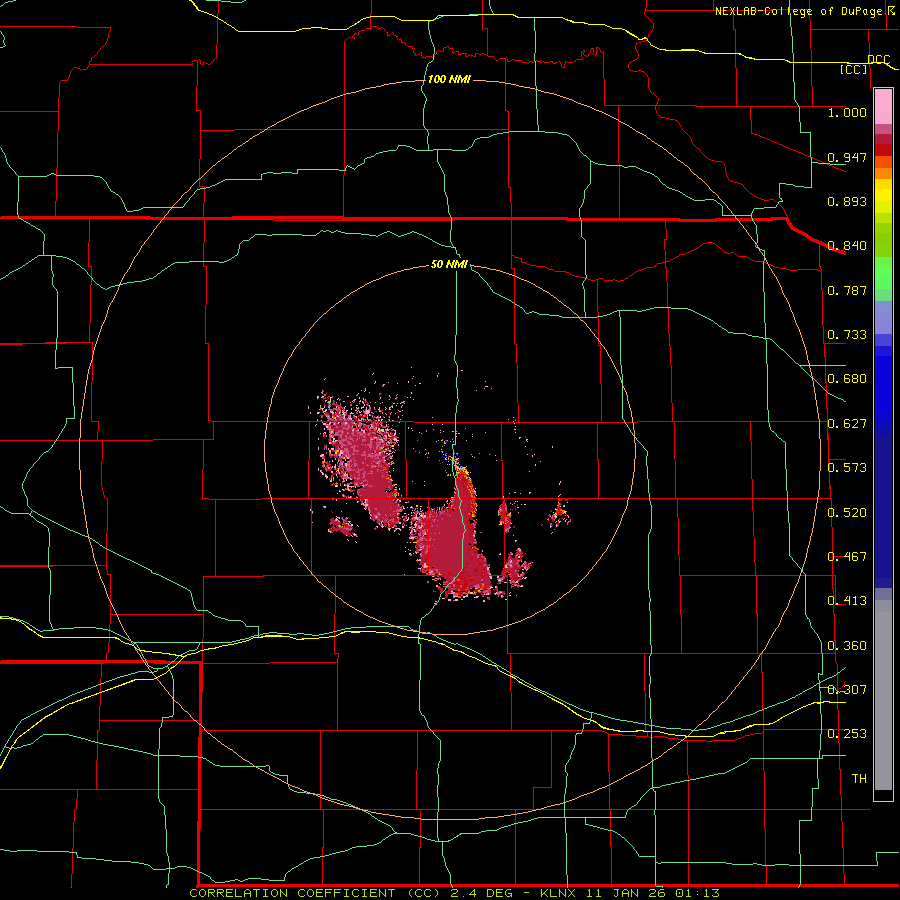Select the 0.733 scale value

tap(847, 335)
